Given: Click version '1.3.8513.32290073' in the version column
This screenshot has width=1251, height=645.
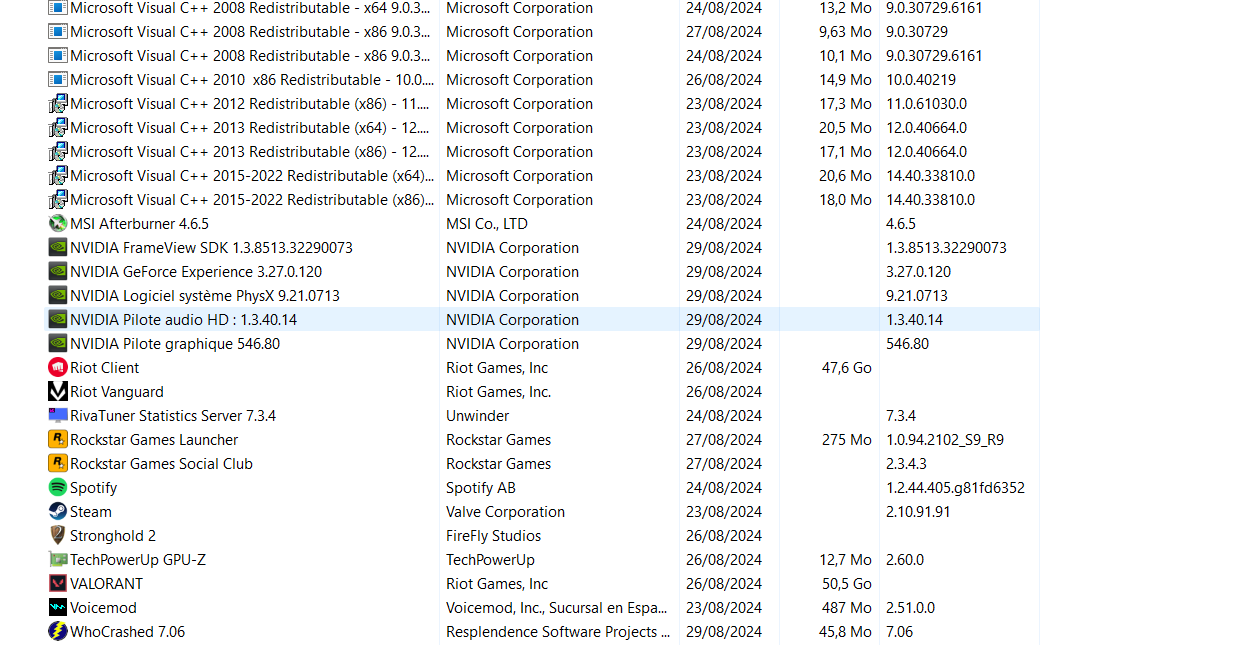Looking at the screenshot, I should point(946,248).
